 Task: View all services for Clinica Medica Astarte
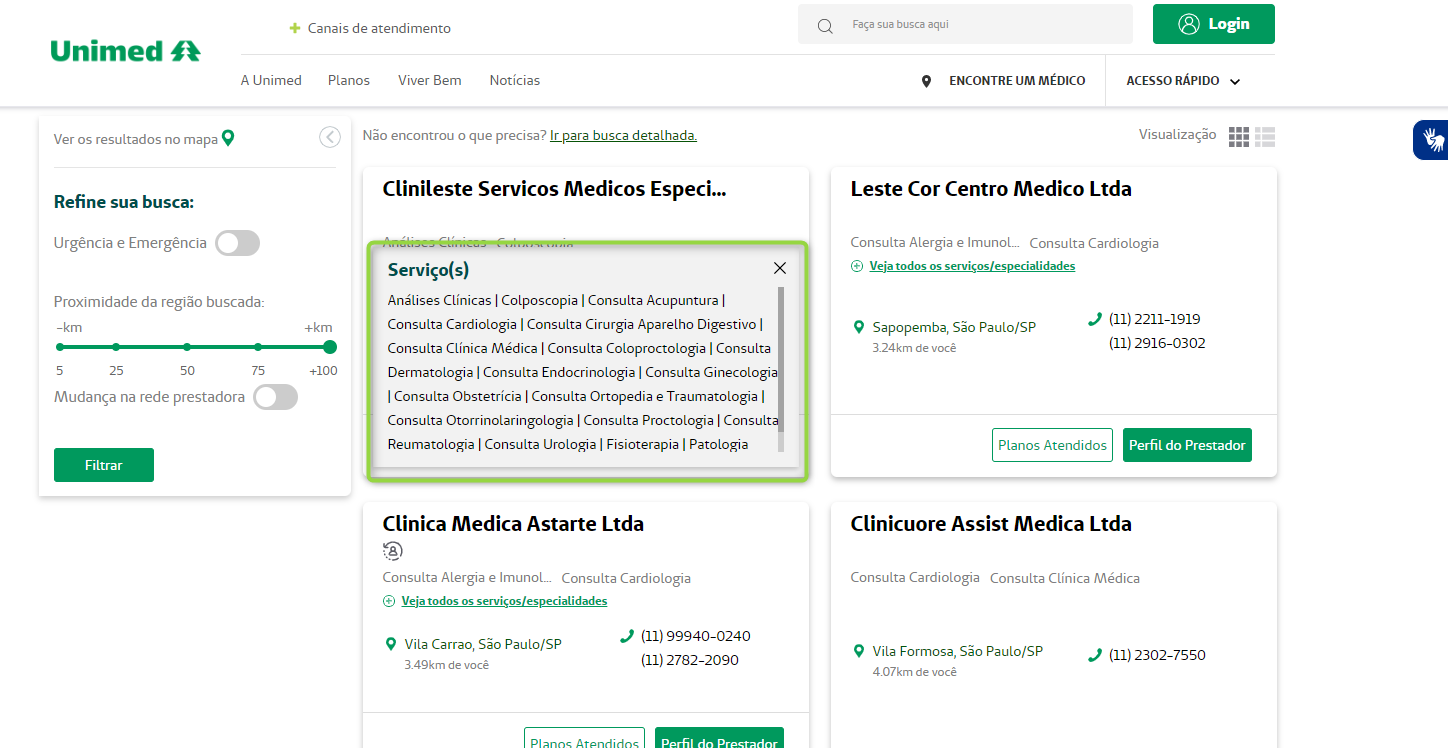point(504,601)
